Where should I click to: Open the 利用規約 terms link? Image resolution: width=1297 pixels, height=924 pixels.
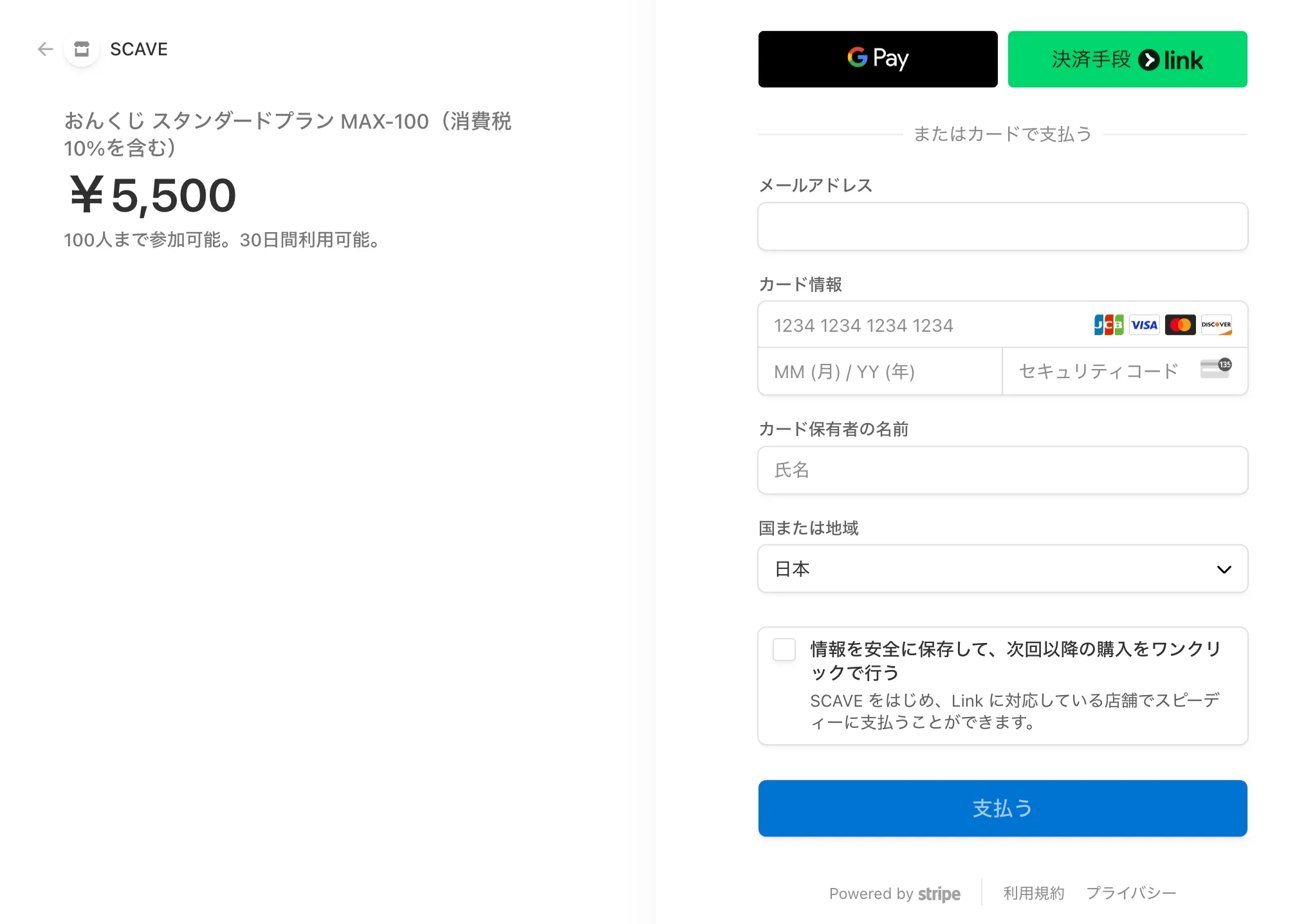tap(1033, 892)
